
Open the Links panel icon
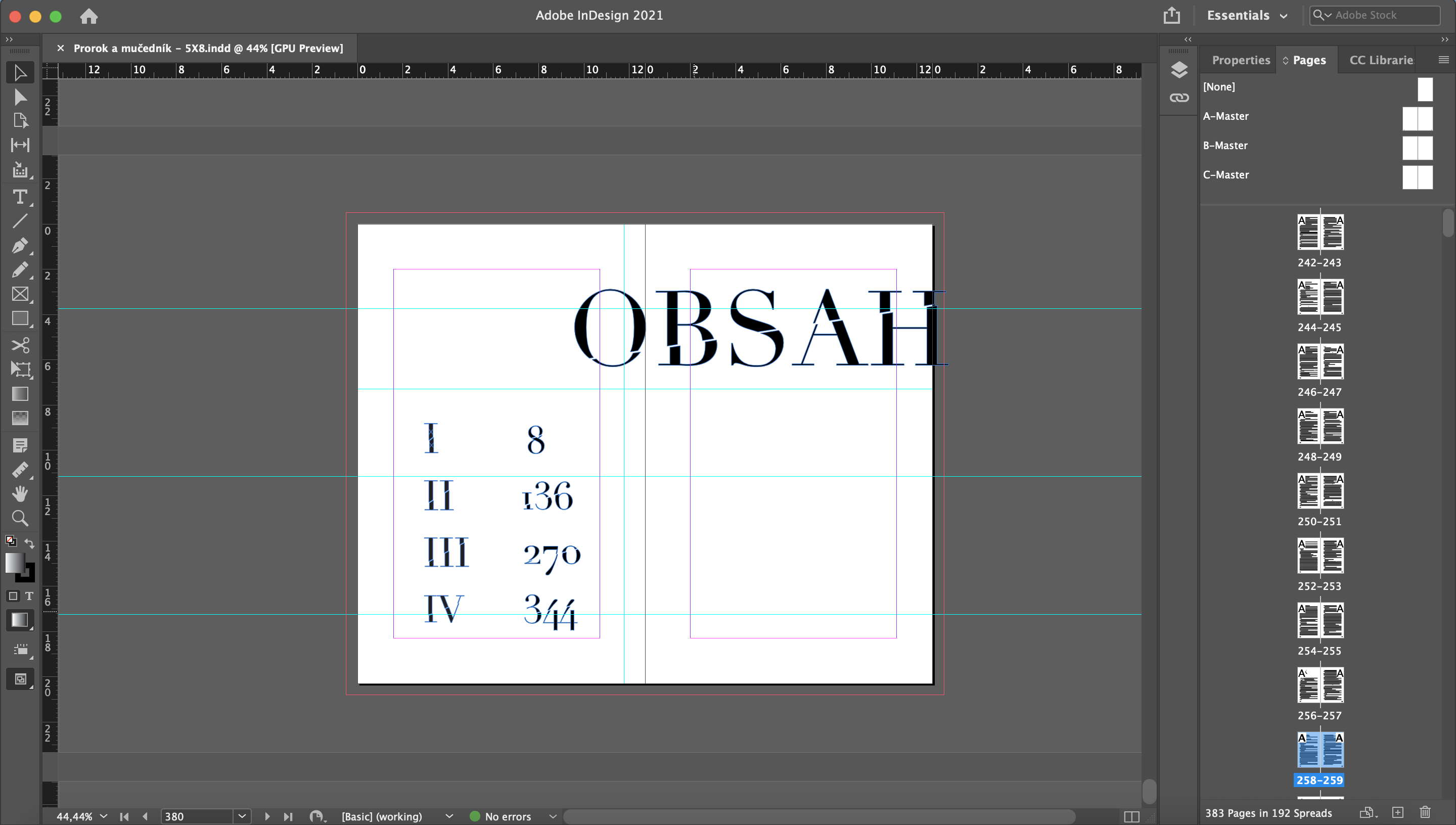coord(1179,98)
